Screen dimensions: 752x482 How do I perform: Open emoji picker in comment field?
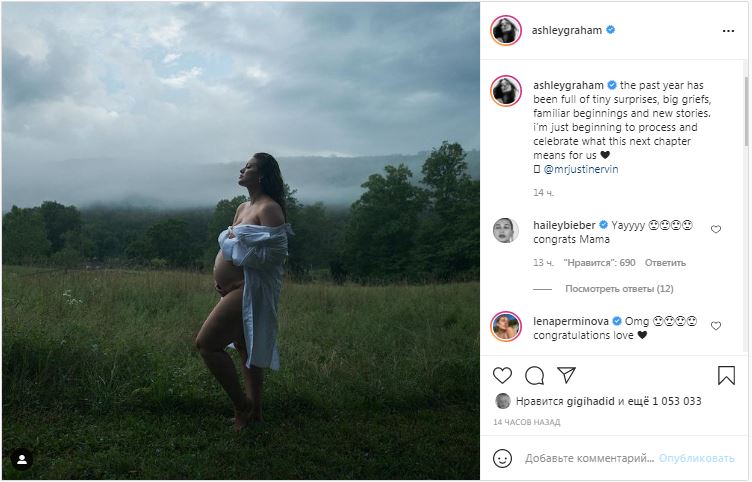[503, 458]
